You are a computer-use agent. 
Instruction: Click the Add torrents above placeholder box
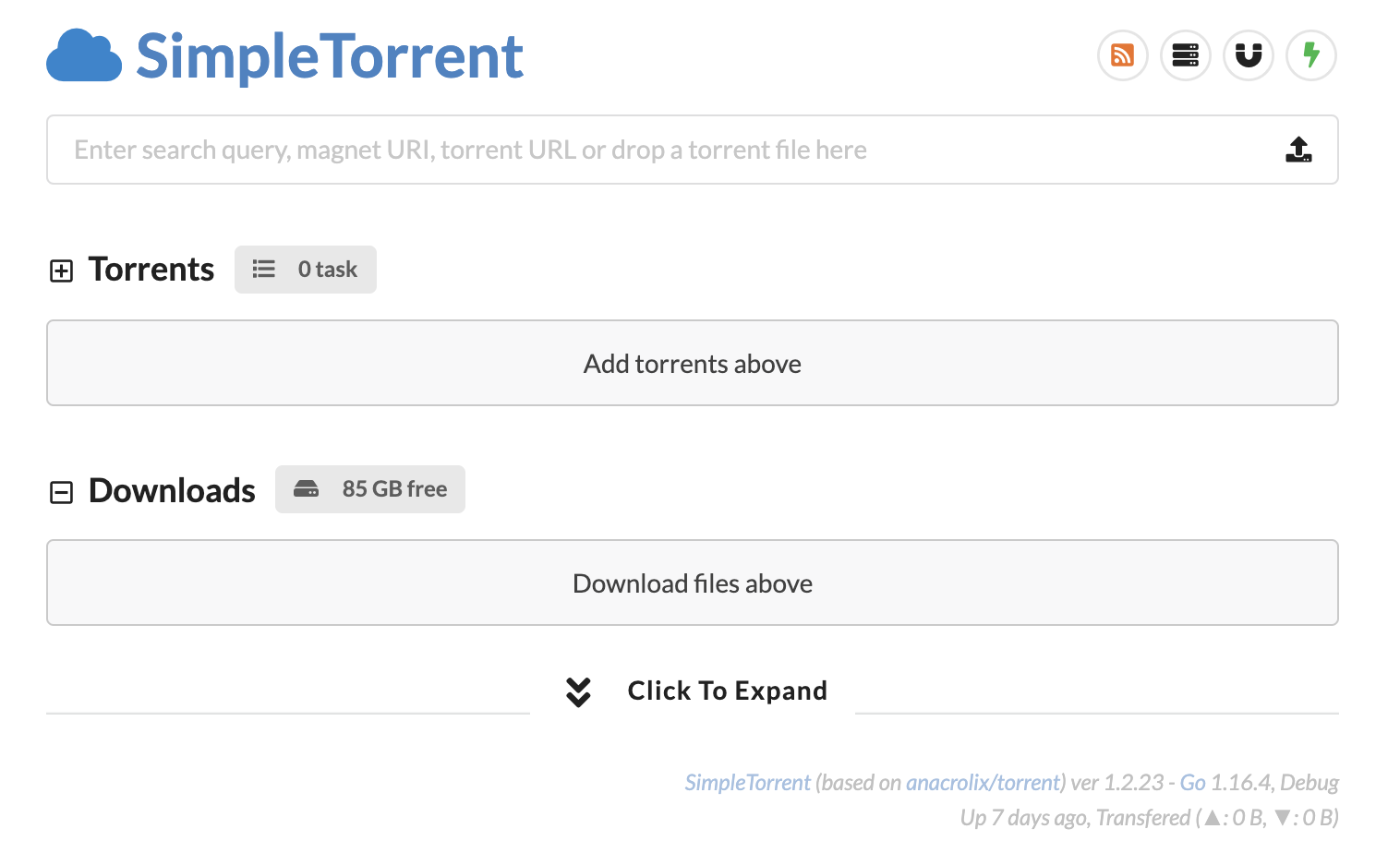[693, 363]
